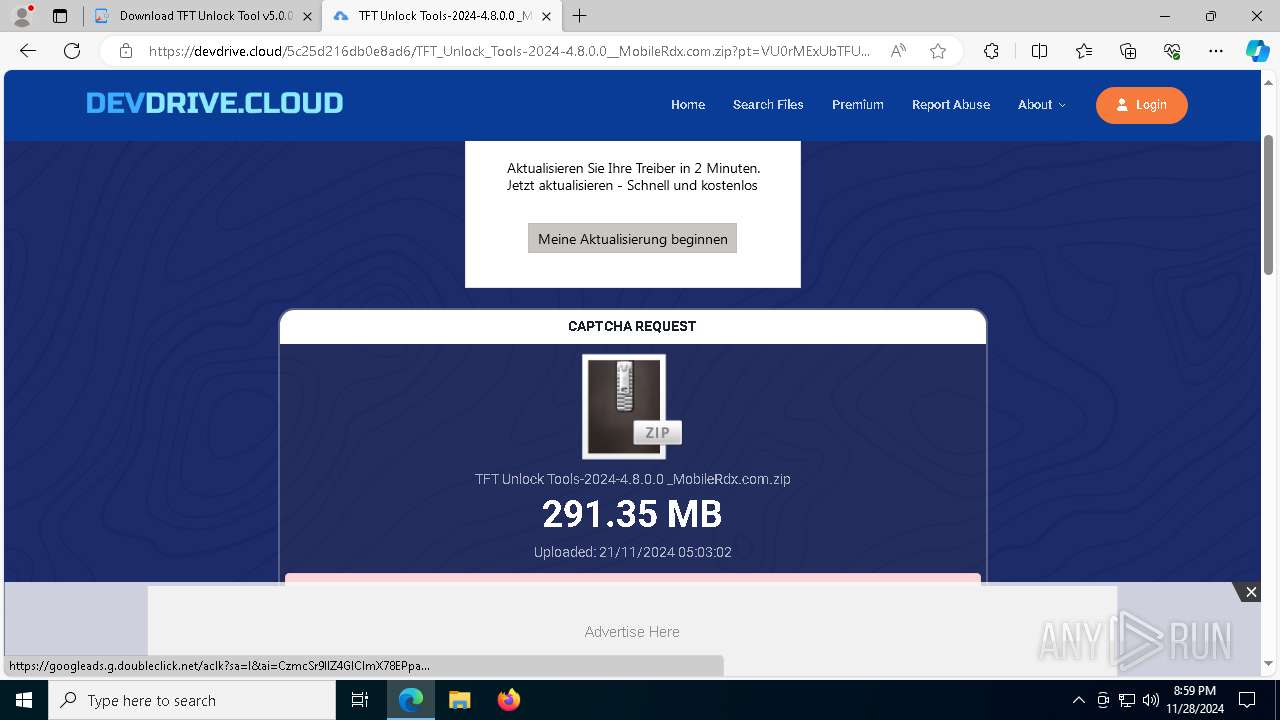Screen dimensions: 1280x720
Task: Add this page to favorites with the star icon
Action: [x=938, y=51]
